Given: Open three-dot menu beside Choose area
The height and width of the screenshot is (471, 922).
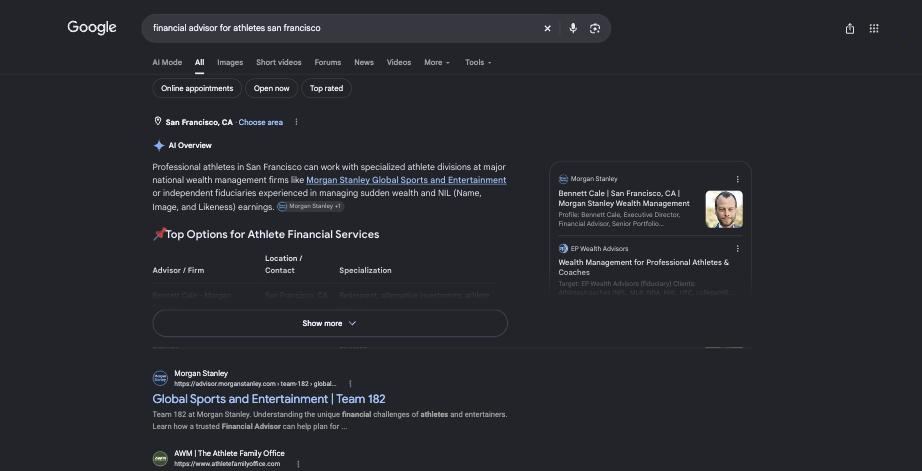Looking at the screenshot, I should (x=296, y=122).
